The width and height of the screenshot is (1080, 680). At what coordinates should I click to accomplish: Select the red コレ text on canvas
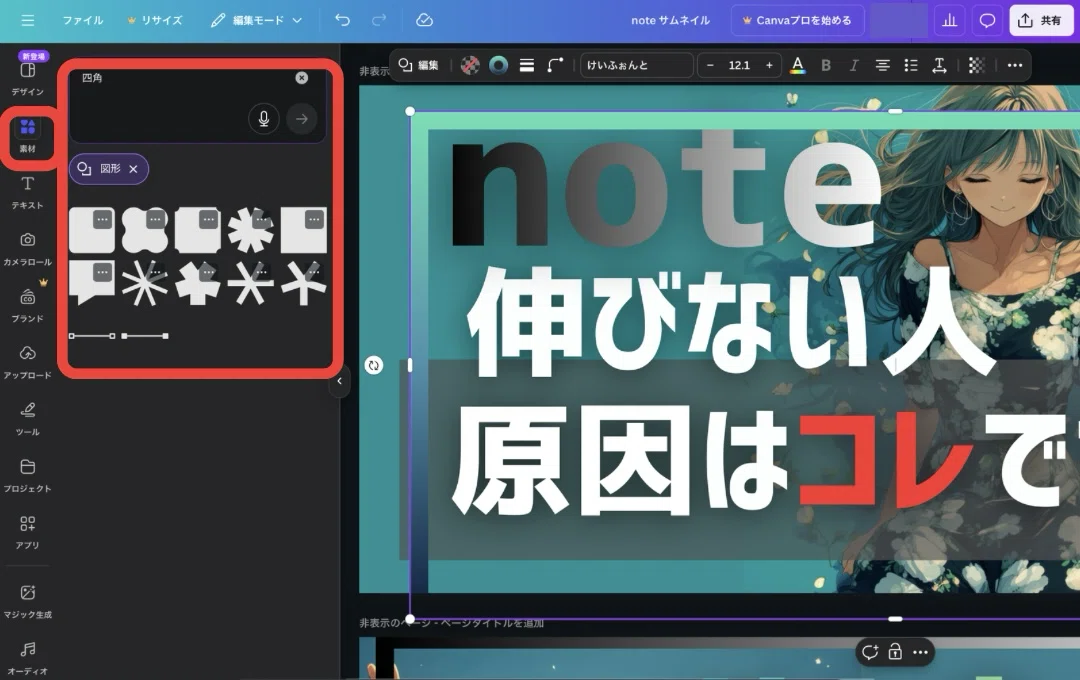click(885, 458)
